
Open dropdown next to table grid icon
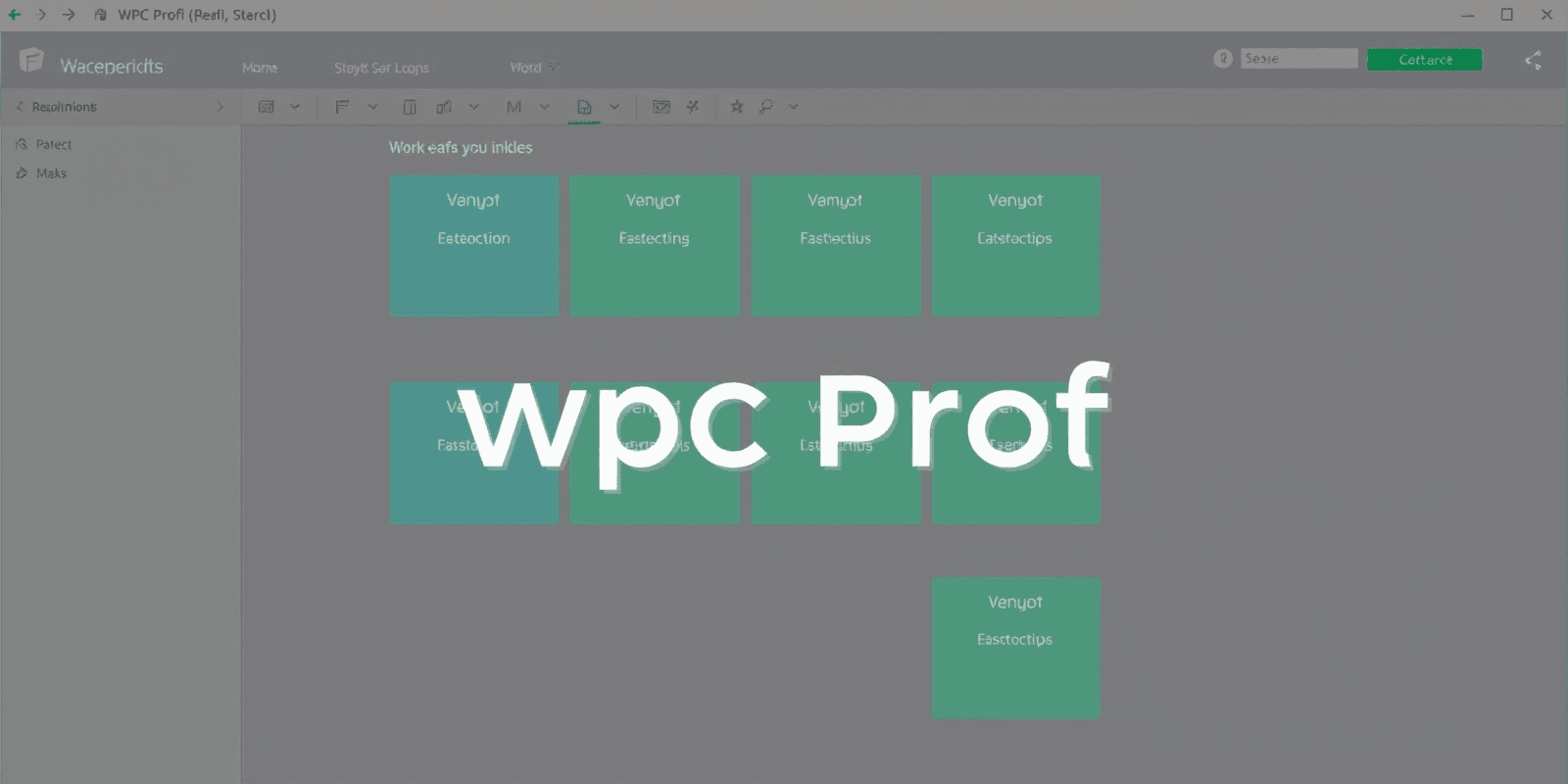294,107
